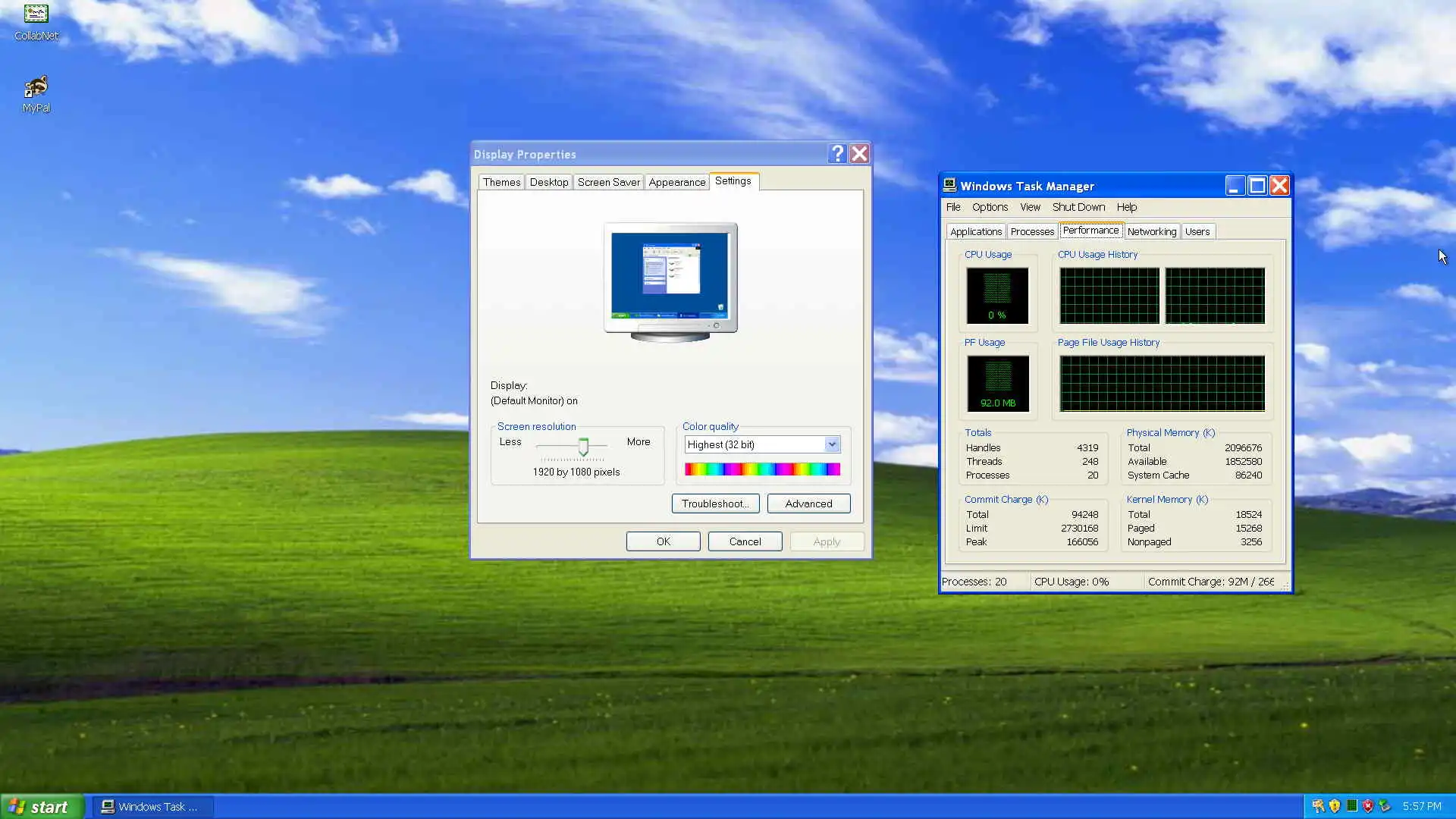The width and height of the screenshot is (1456, 819).
Task: Click the screen resolution slider thumb
Action: [583, 447]
